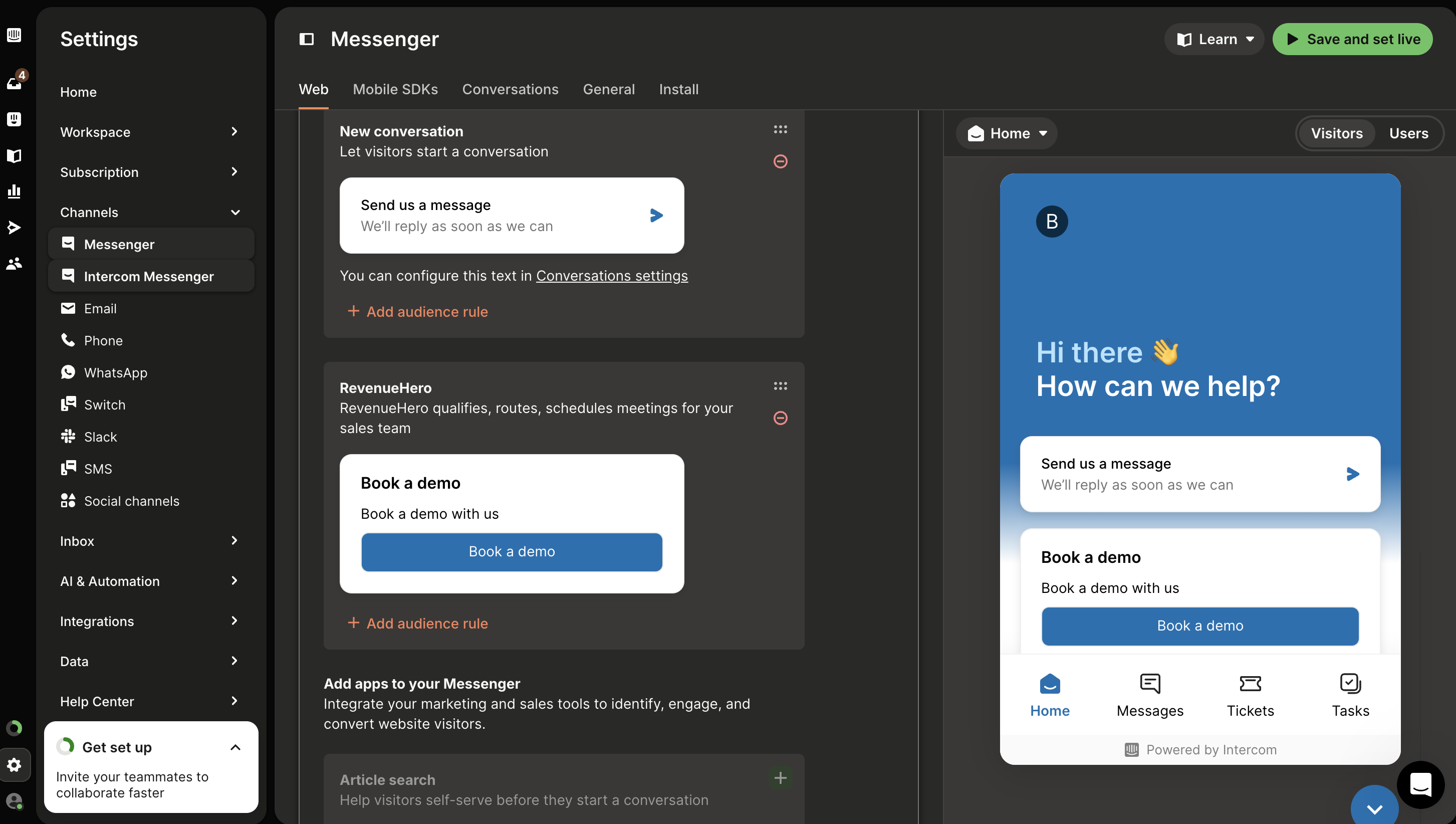Screen dimensions: 1456x824
Task: Add audience rule to RevenueHero
Action: pos(417,624)
